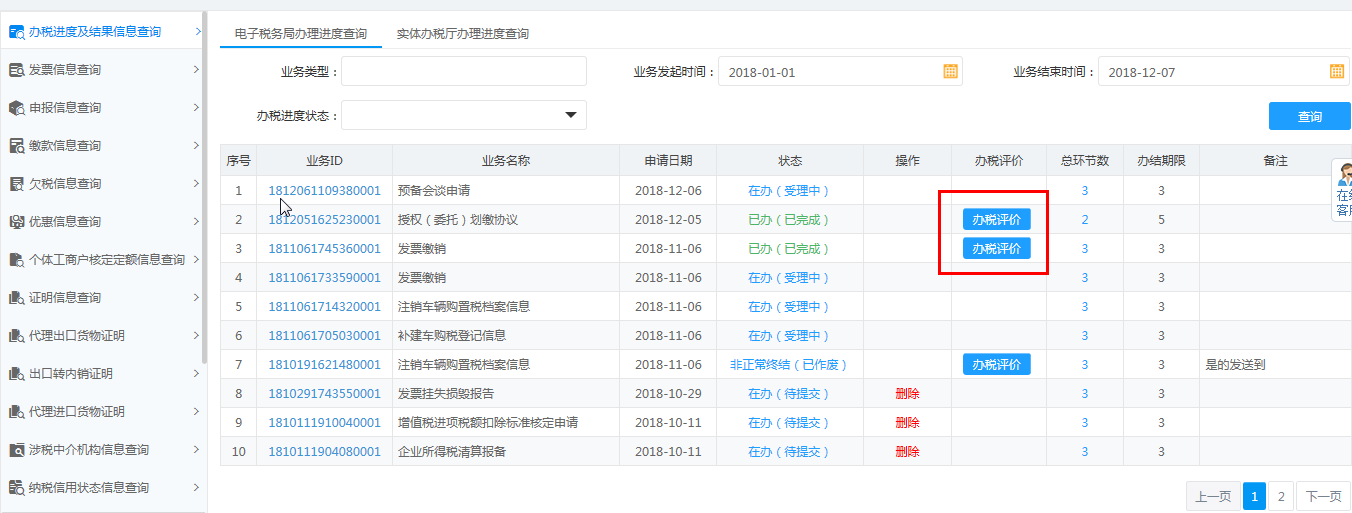Click the 业务类型 input field
The image size is (1352, 513).
(x=464, y=71)
